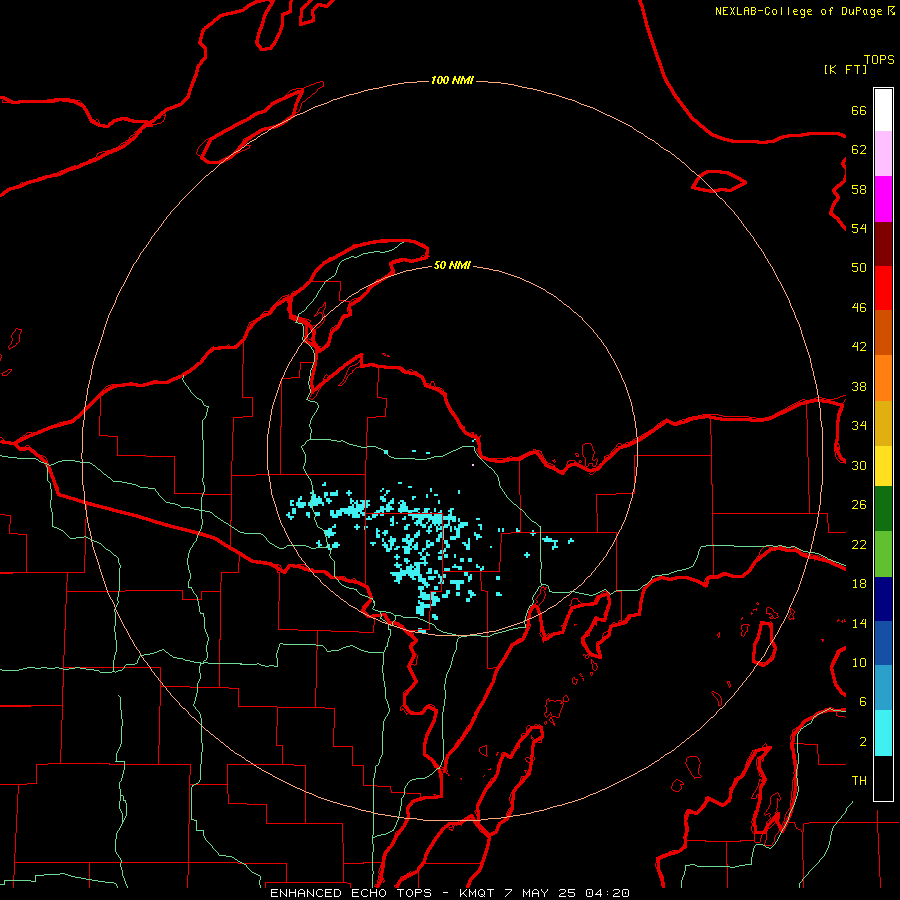Click the light blue 6 kft legend swatch
Image resolution: width=900 pixels, height=900 pixels.
(883, 688)
